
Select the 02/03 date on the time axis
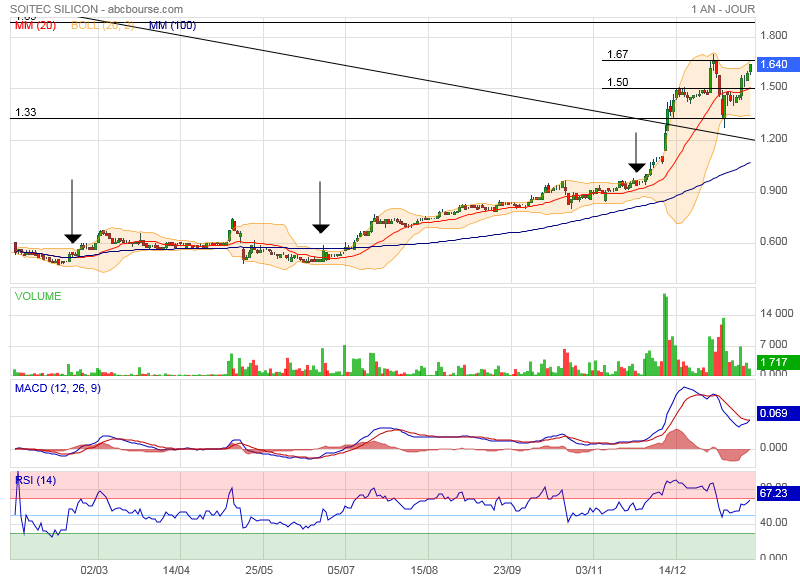click(x=94, y=570)
